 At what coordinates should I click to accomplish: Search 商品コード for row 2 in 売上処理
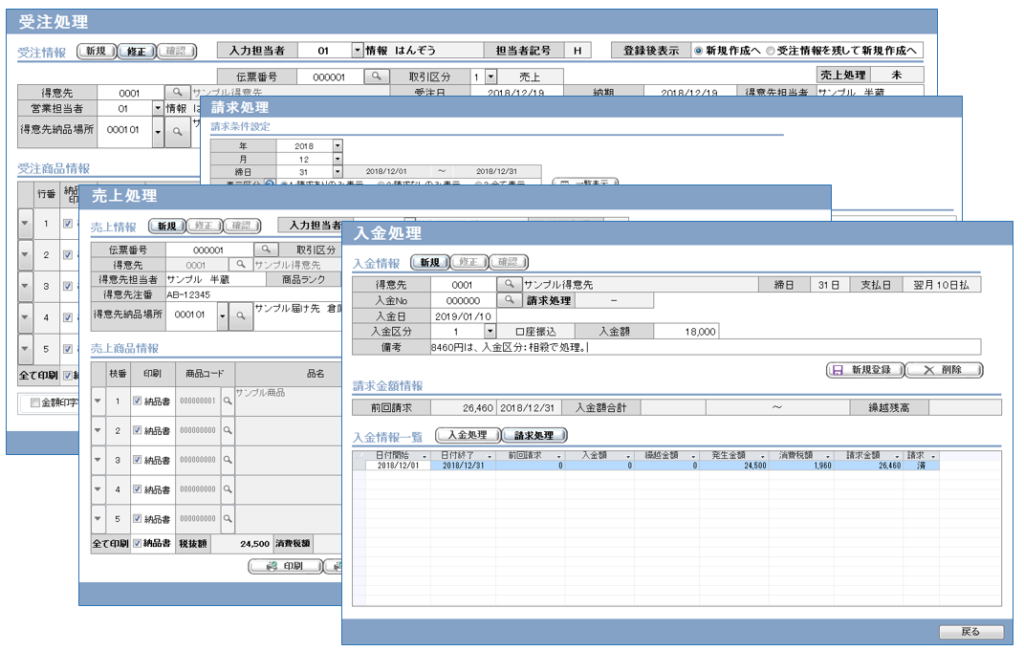(228, 430)
